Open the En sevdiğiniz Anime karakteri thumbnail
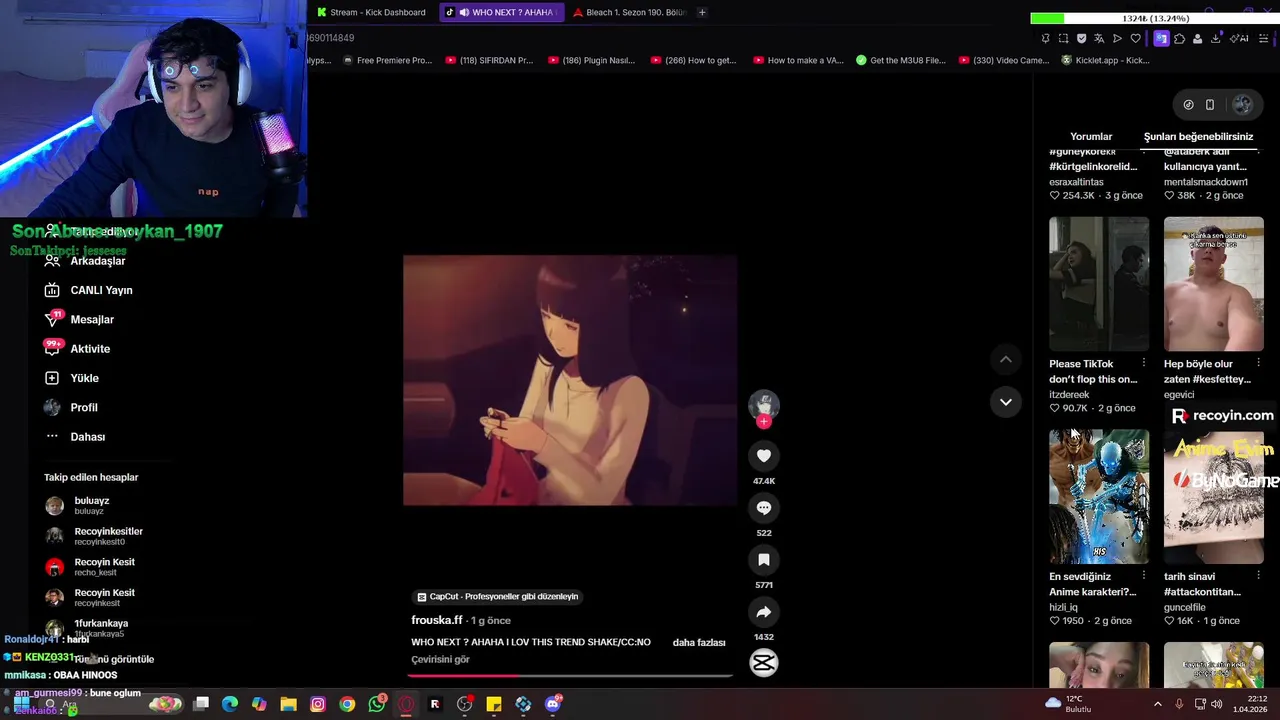Viewport: 1280px width, 720px height. pos(1099,497)
